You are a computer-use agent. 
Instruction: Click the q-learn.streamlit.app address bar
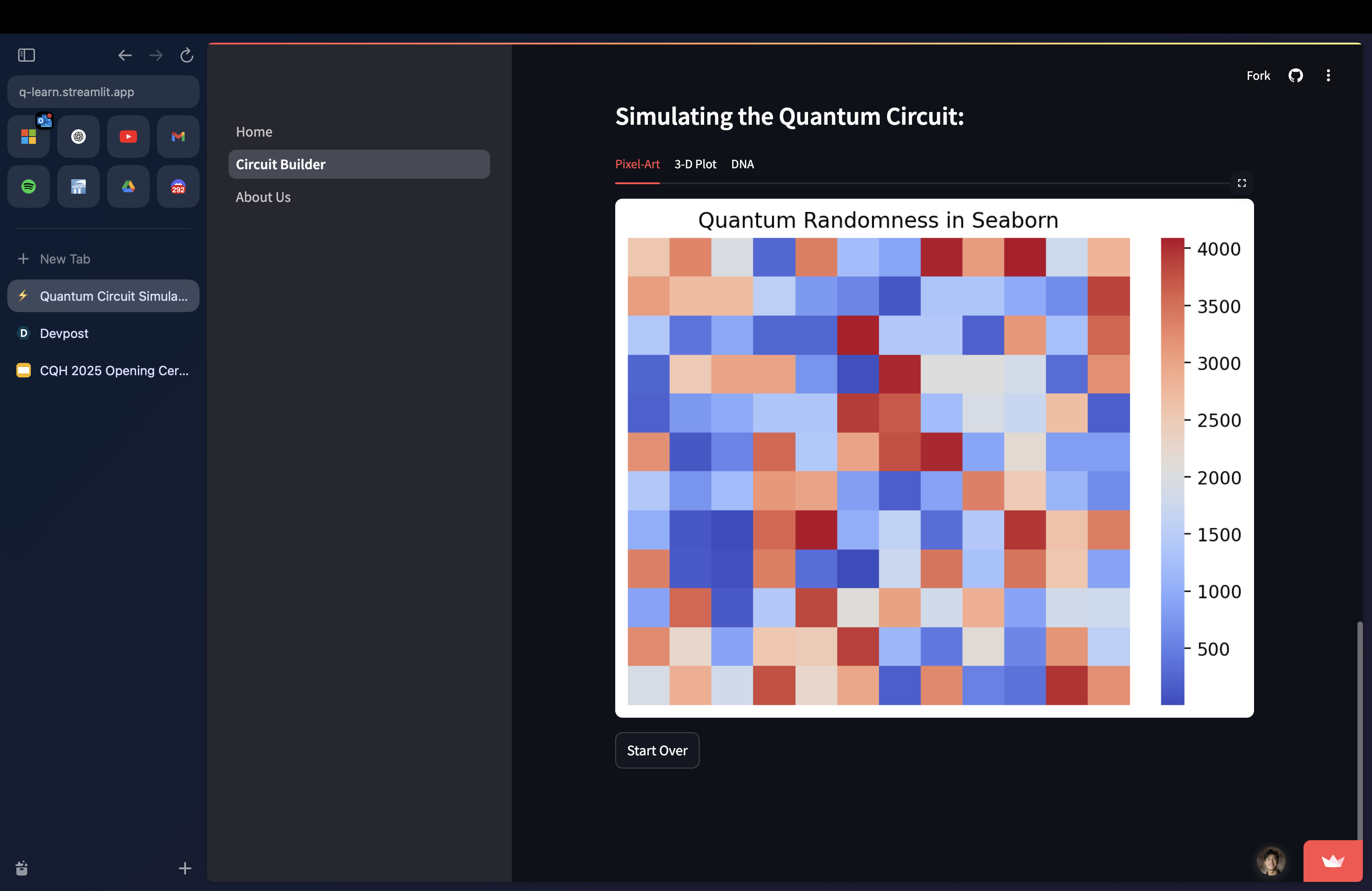click(x=103, y=92)
